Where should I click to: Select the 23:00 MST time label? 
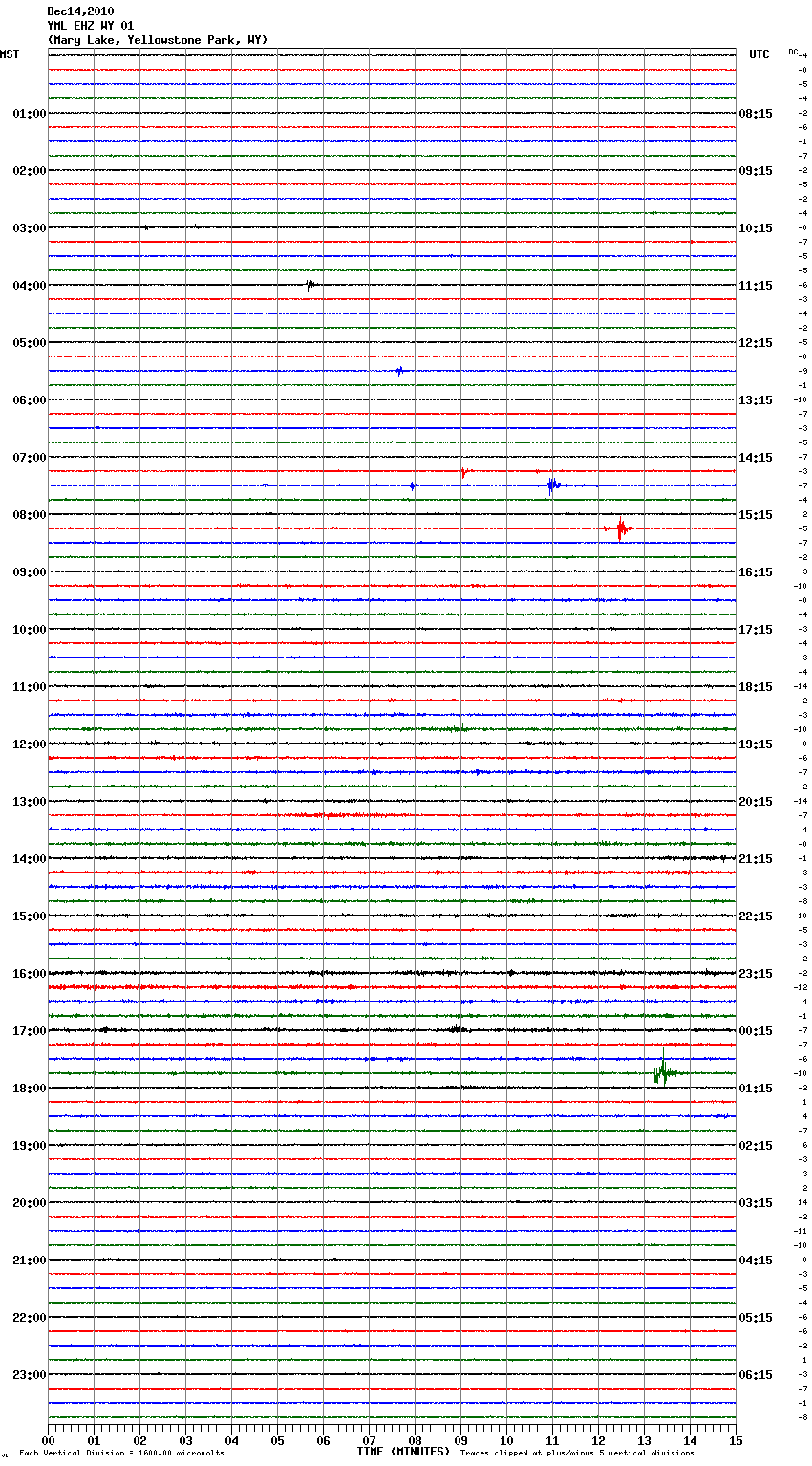[29, 1375]
